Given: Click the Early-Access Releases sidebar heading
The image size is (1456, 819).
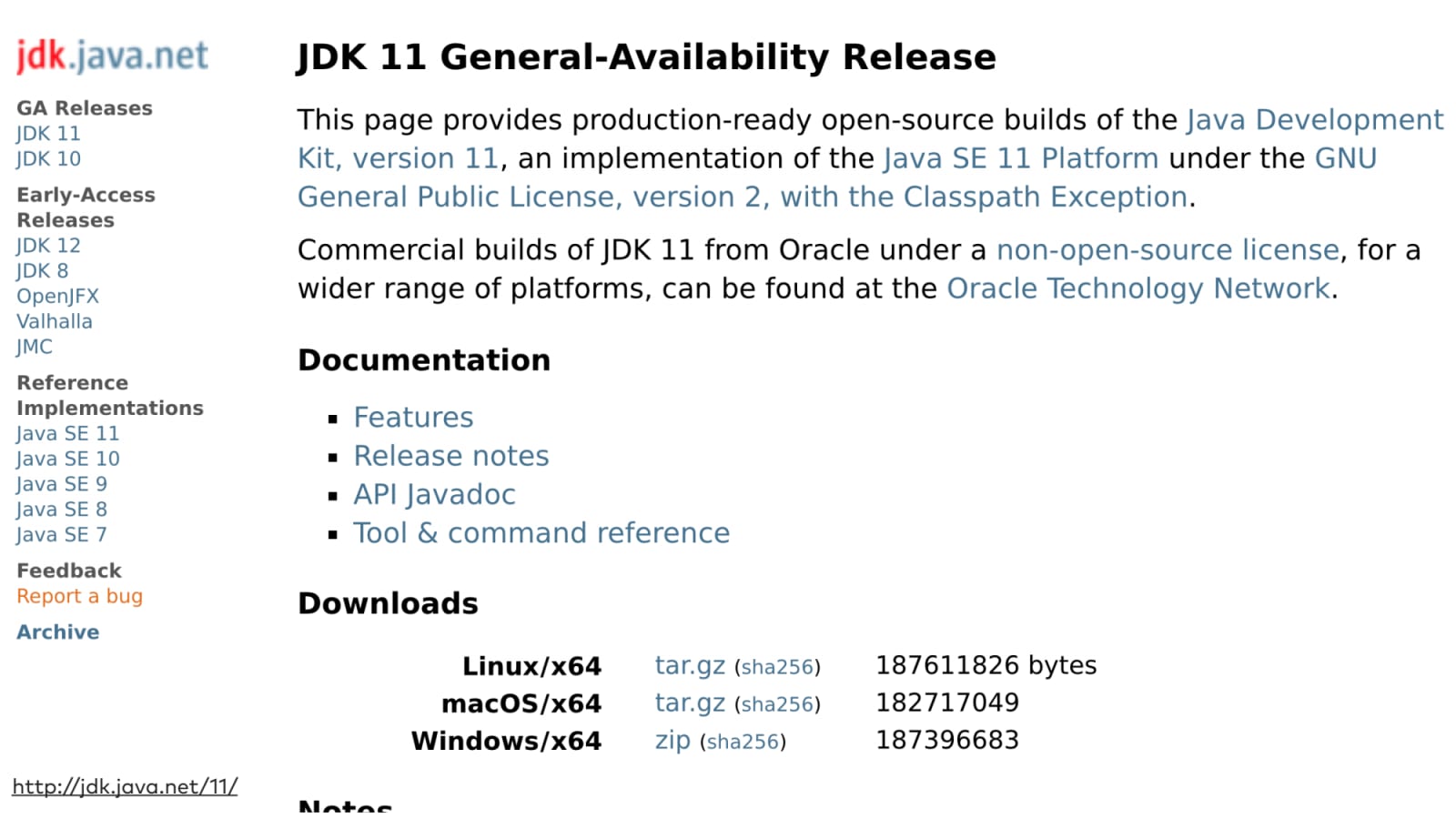Looking at the screenshot, I should [x=86, y=208].
